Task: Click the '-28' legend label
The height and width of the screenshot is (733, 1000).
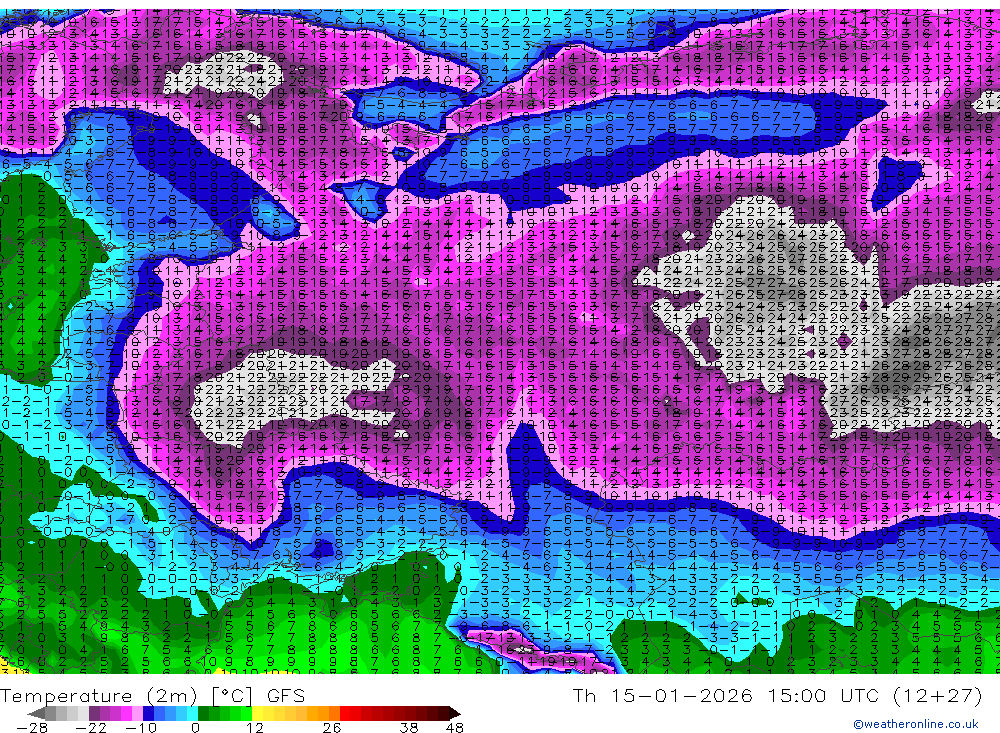Action: pos(32,727)
